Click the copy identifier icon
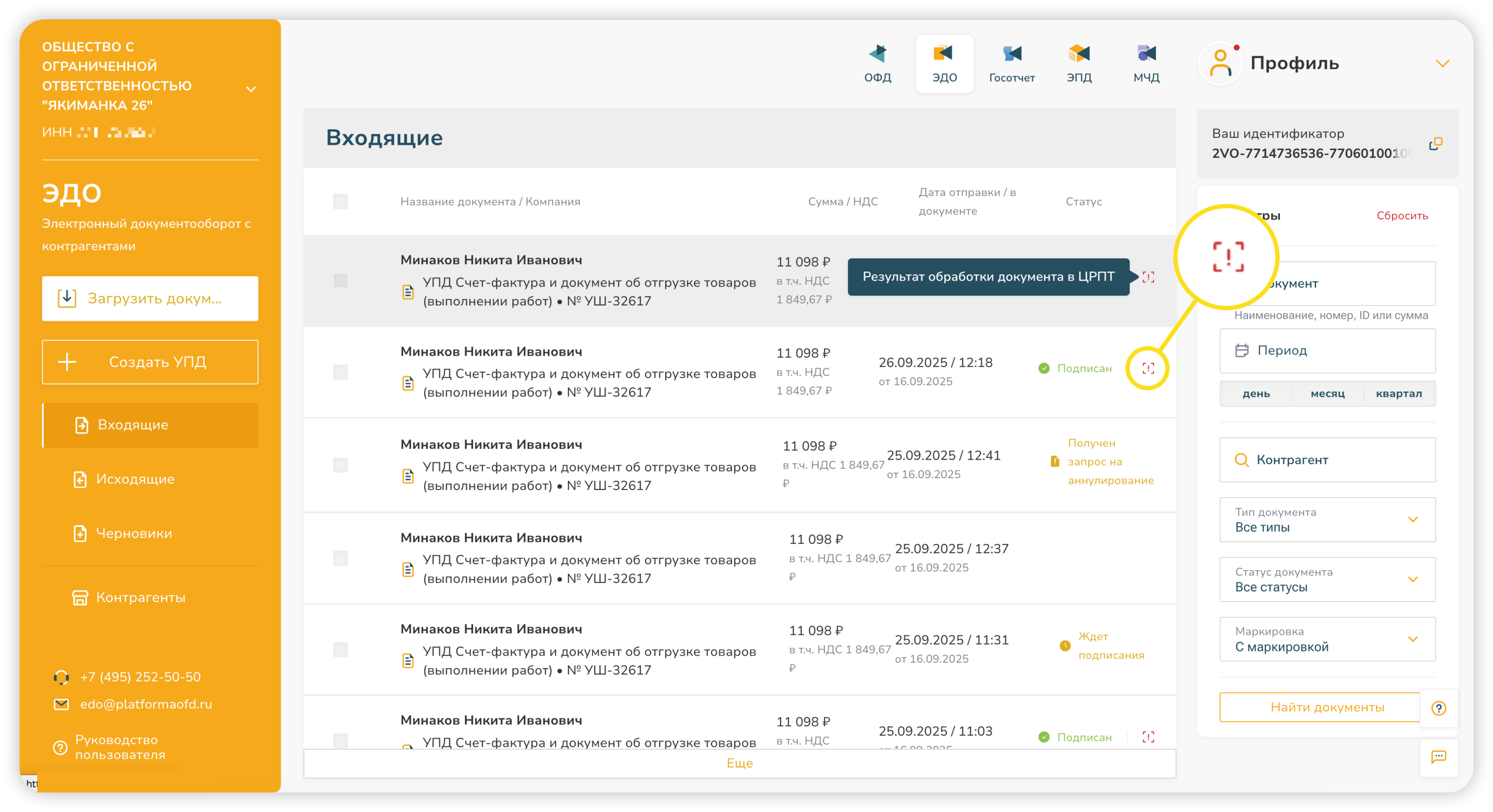1493x812 pixels. click(1435, 144)
